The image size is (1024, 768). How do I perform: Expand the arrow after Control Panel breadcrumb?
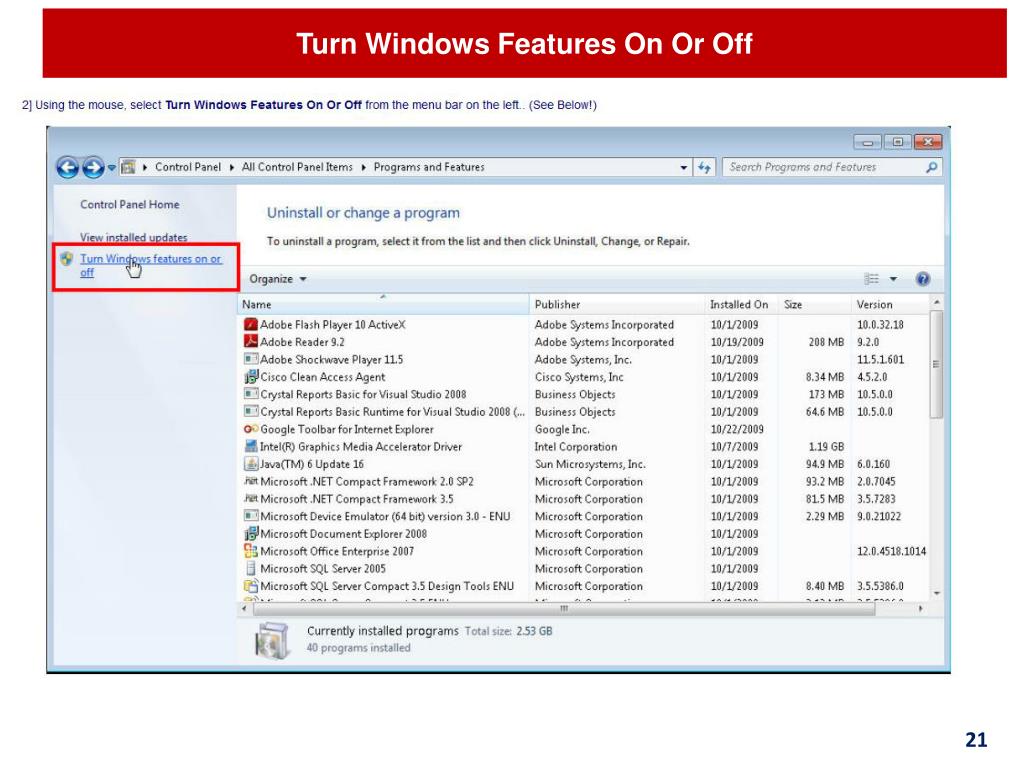tap(232, 168)
